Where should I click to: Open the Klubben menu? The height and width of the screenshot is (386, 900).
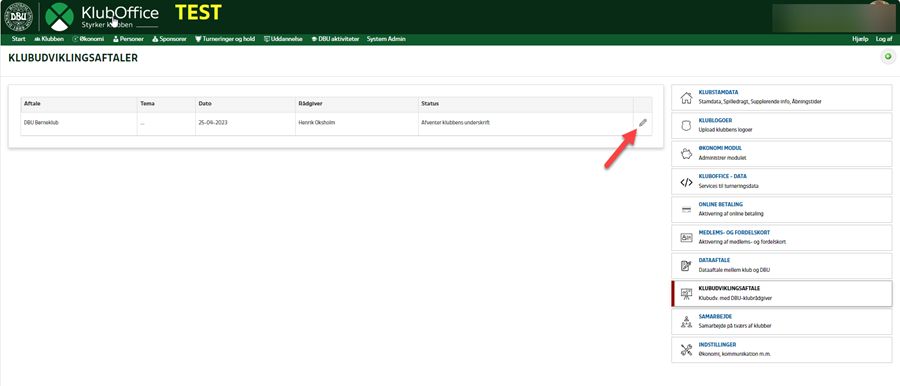click(49, 39)
